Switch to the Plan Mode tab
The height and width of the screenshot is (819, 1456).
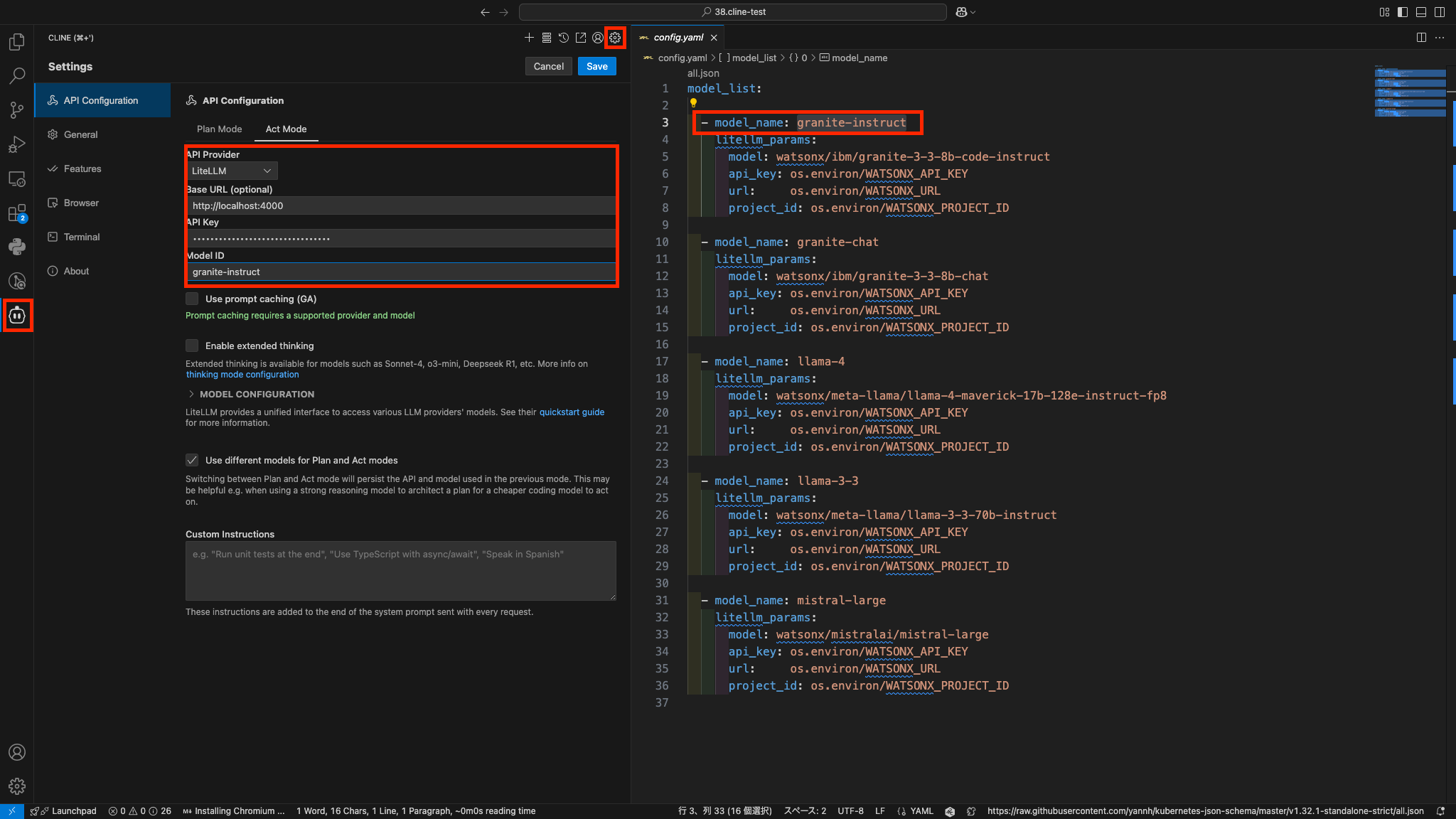pyautogui.click(x=218, y=129)
